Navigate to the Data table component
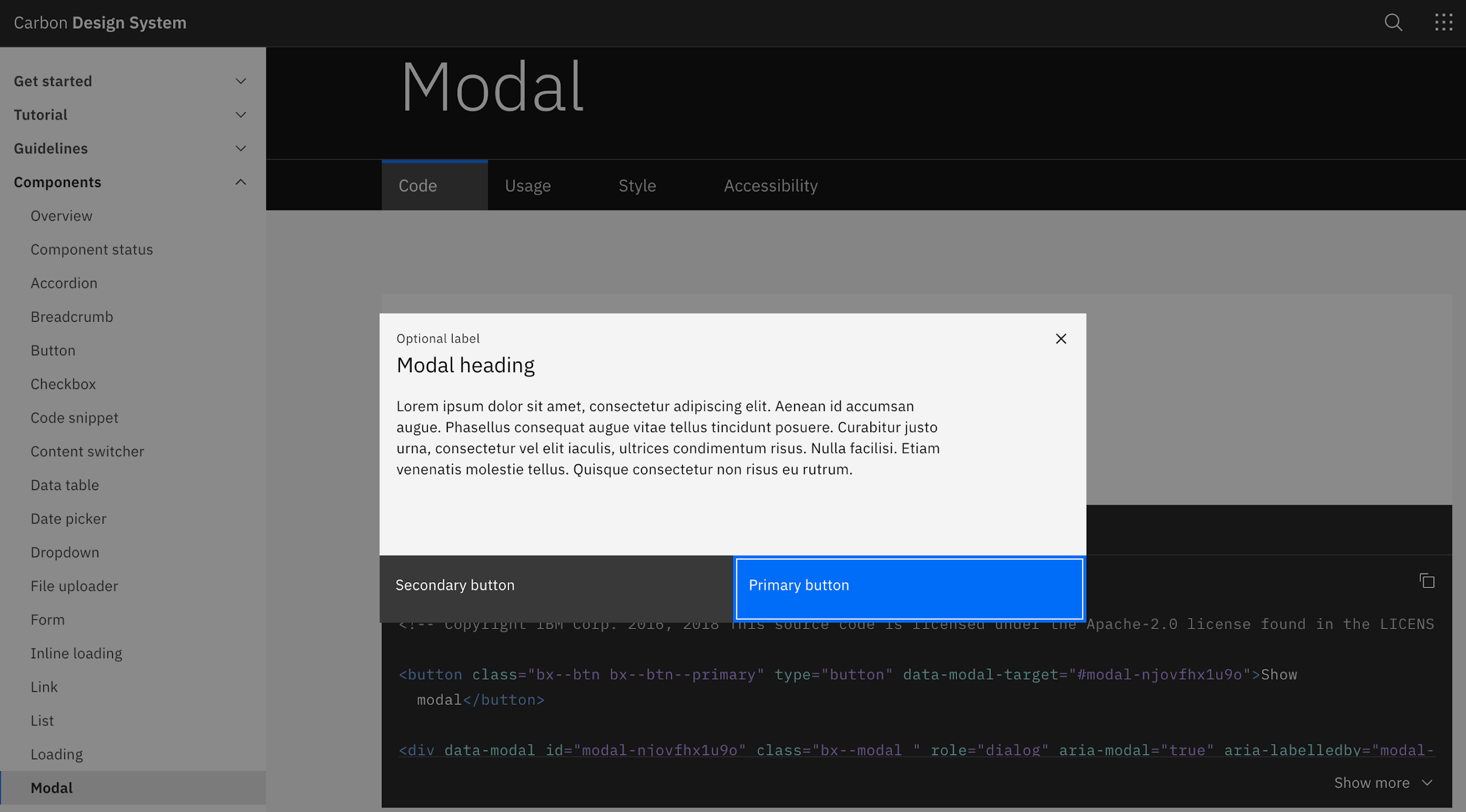Viewport: 1466px width, 812px height. click(65, 485)
